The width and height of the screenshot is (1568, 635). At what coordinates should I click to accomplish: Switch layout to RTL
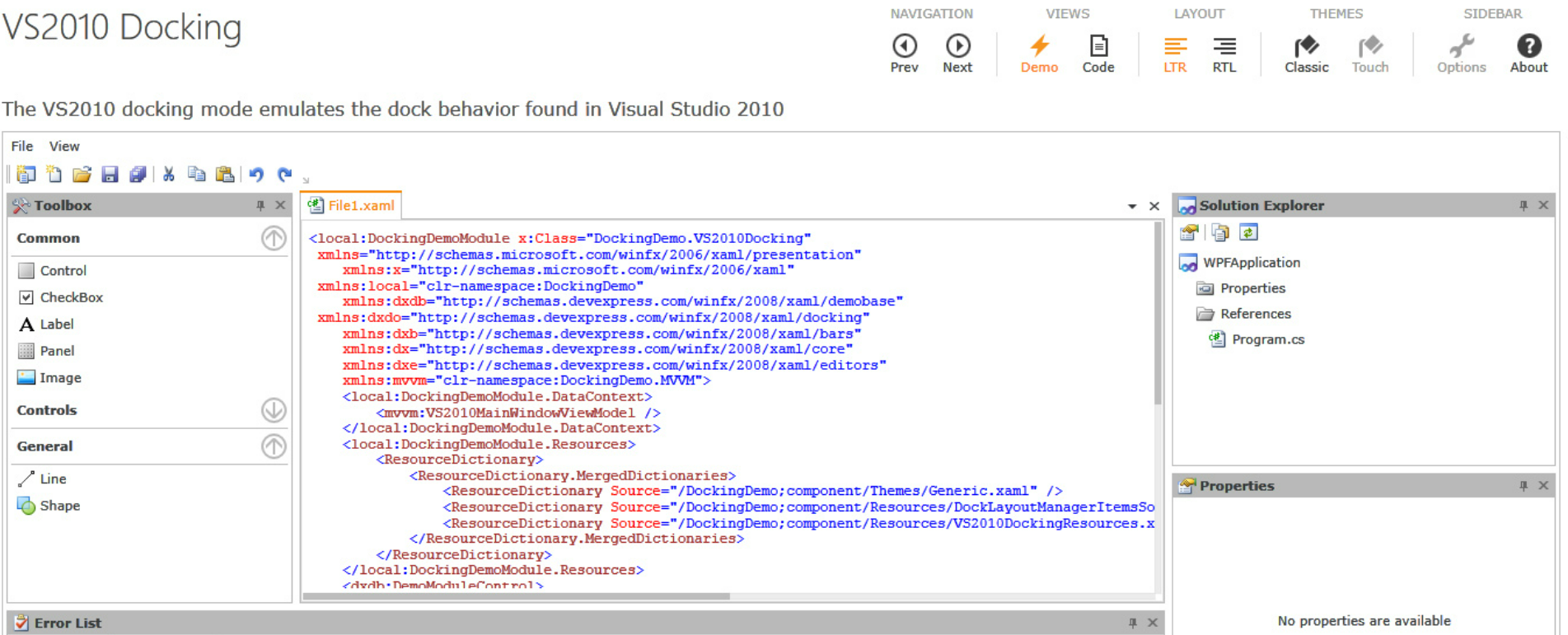pyautogui.click(x=1224, y=54)
